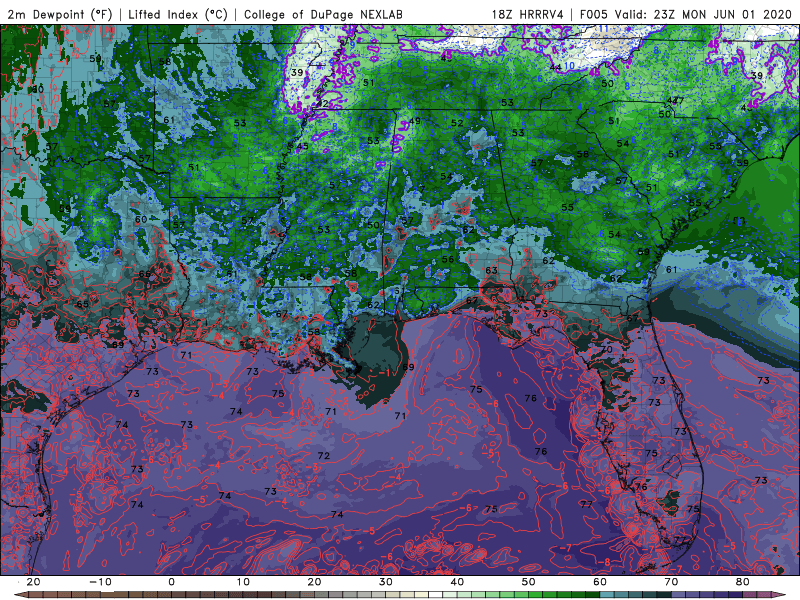800x600 pixels.
Task: Click the '0' tick label on color scale
Action: (x=171, y=582)
